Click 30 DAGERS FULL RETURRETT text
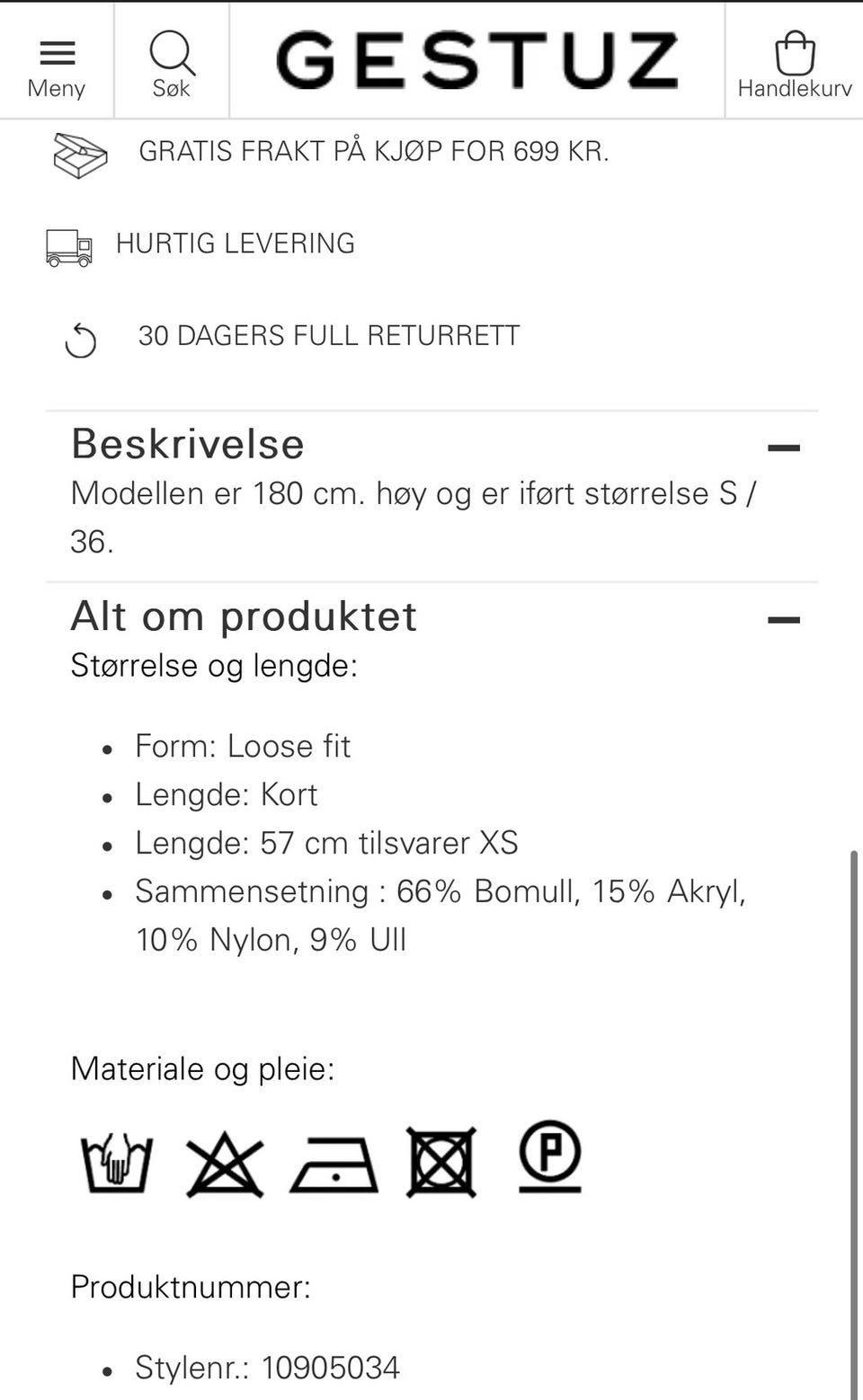 click(329, 335)
